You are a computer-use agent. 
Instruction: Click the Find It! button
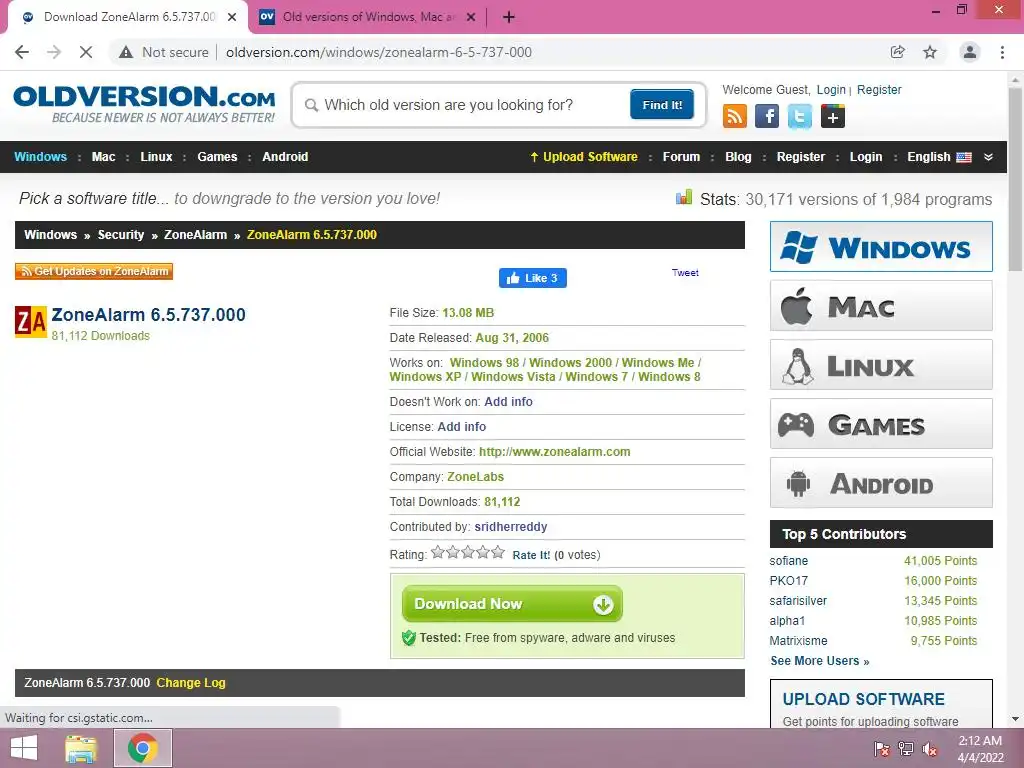pos(662,104)
